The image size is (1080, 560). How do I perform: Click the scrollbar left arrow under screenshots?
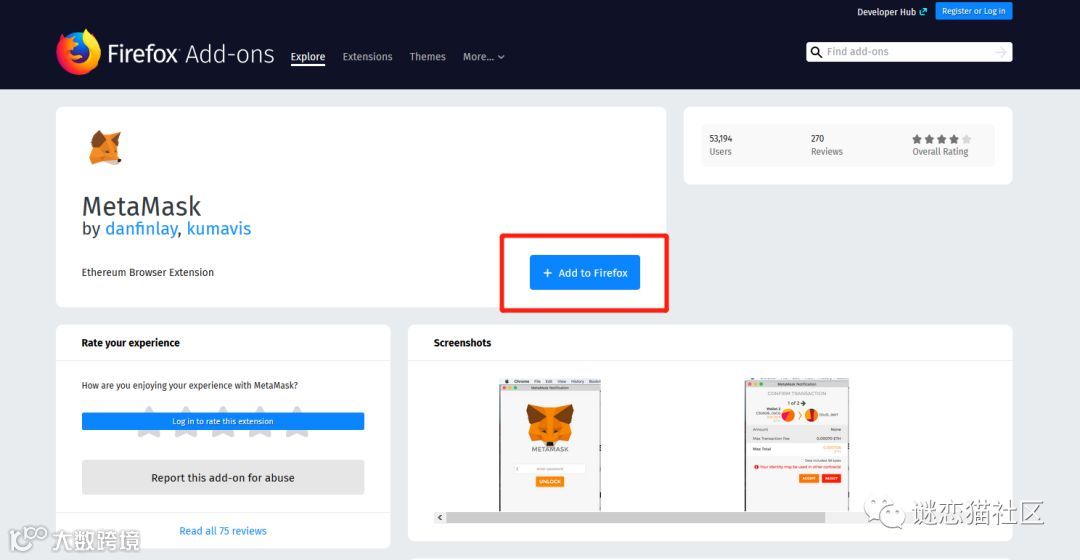click(x=439, y=517)
